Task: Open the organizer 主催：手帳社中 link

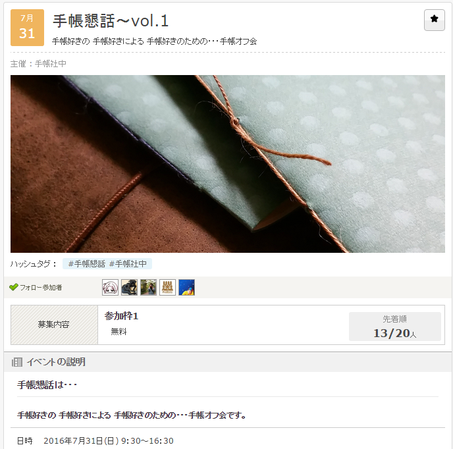Action: point(38,64)
